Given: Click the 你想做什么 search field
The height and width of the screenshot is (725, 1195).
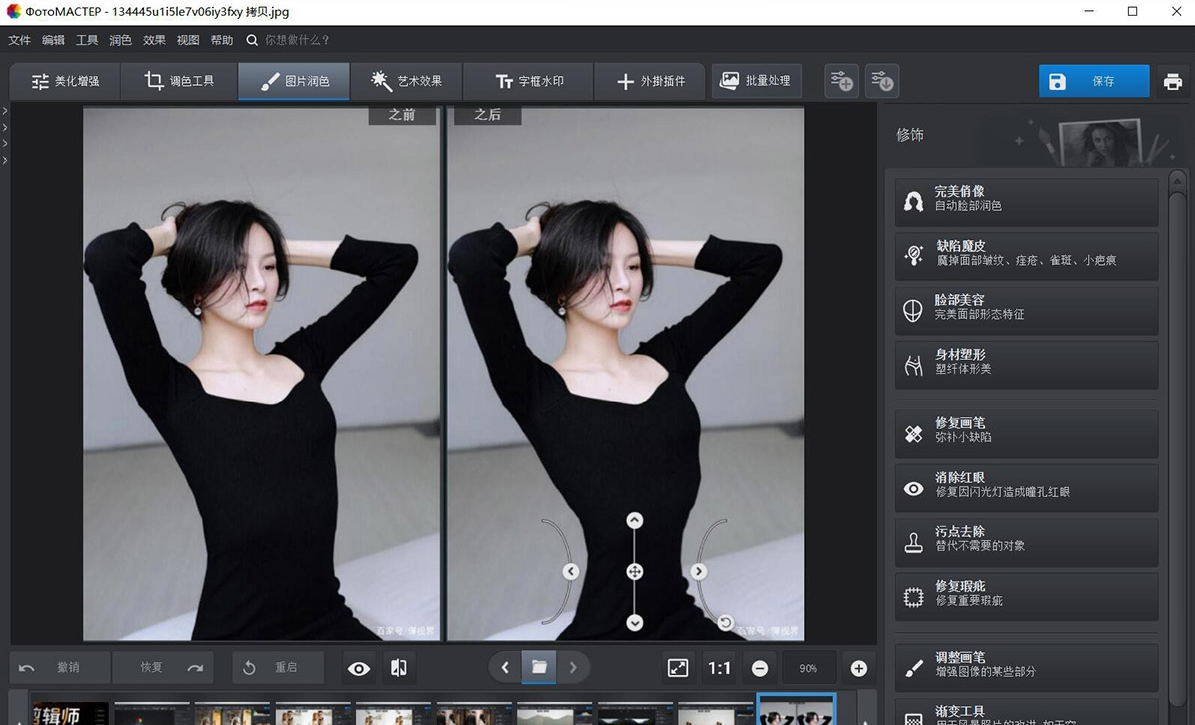Looking at the screenshot, I should 297,40.
